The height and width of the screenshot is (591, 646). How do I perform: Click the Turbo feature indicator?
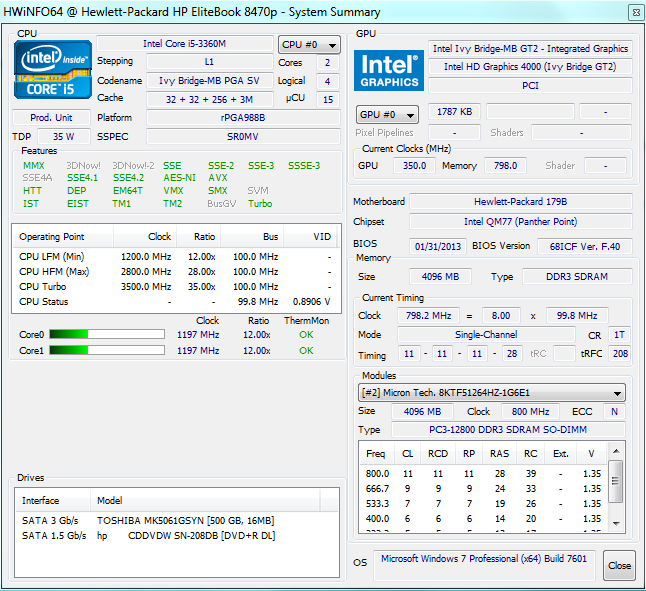[260, 204]
